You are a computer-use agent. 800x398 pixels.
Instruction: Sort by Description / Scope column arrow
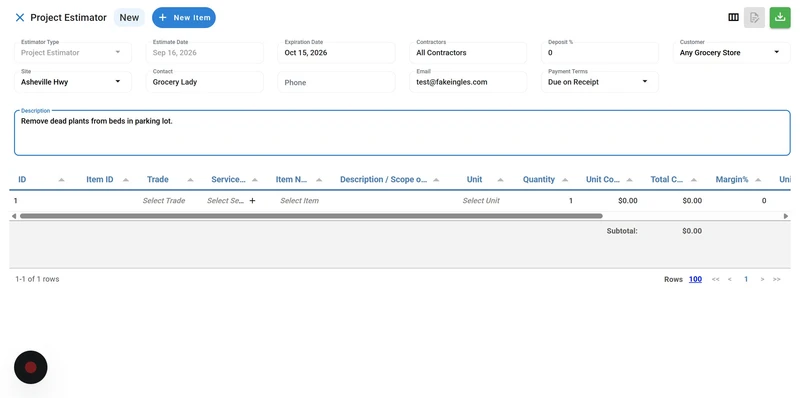click(x=436, y=180)
